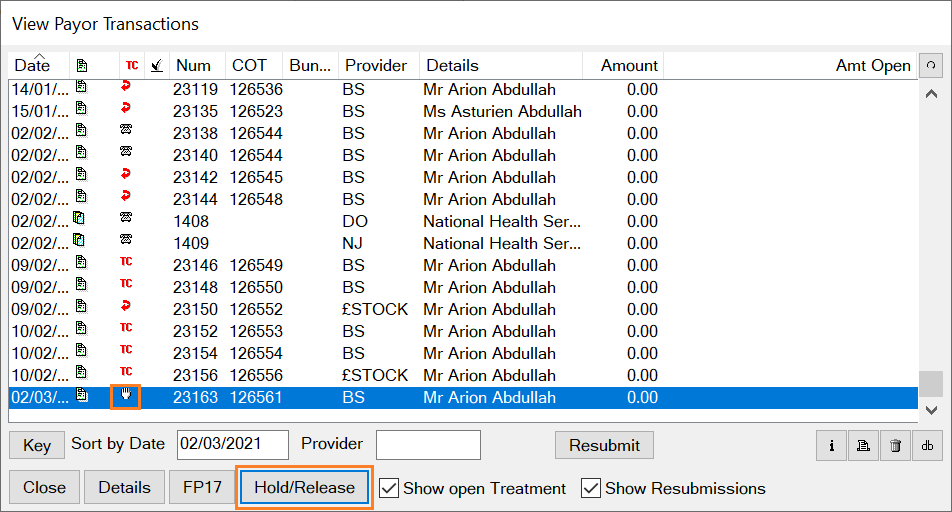Screen dimensions: 952x512
Task: Click red arrow status icon on row 23135
Action: pos(126,109)
